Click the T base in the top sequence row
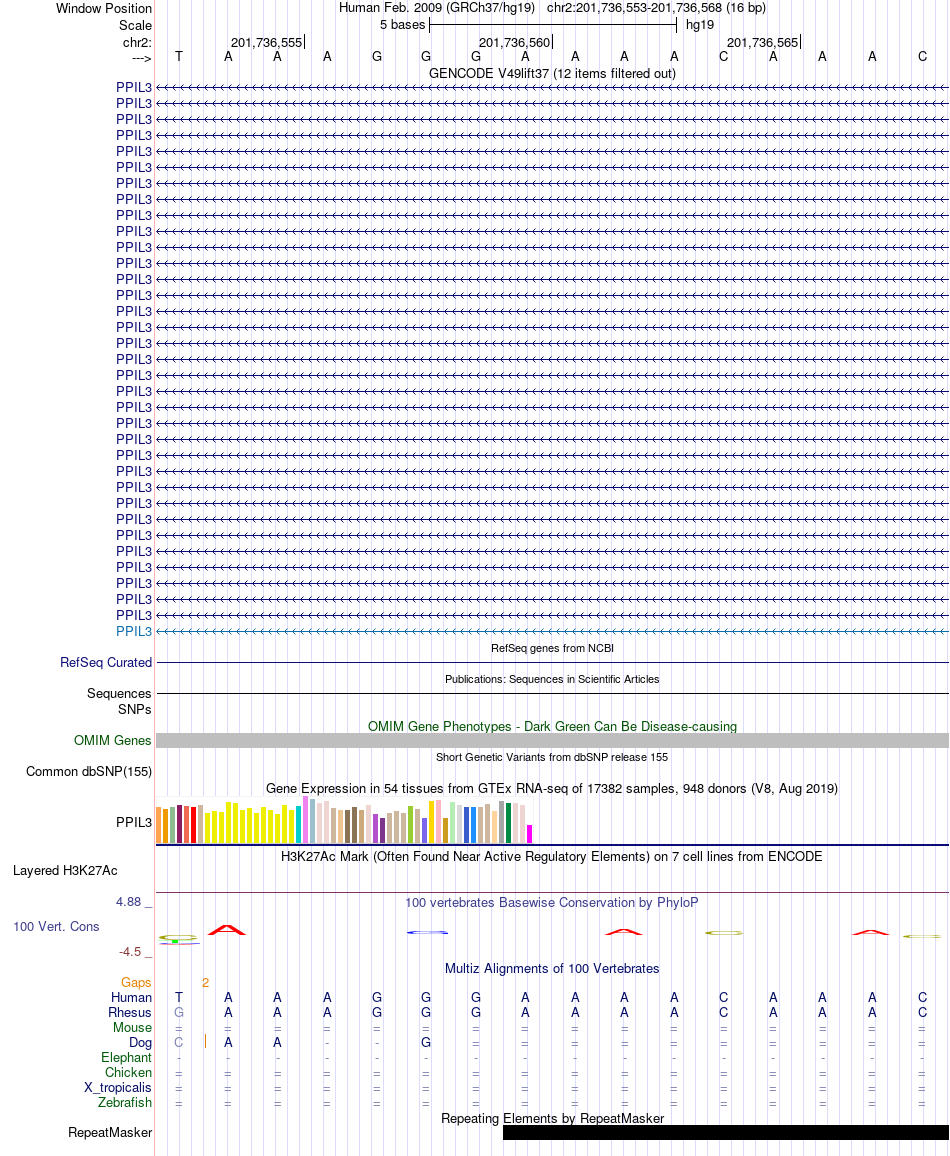This screenshot has height=1156, width=950. tap(178, 57)
